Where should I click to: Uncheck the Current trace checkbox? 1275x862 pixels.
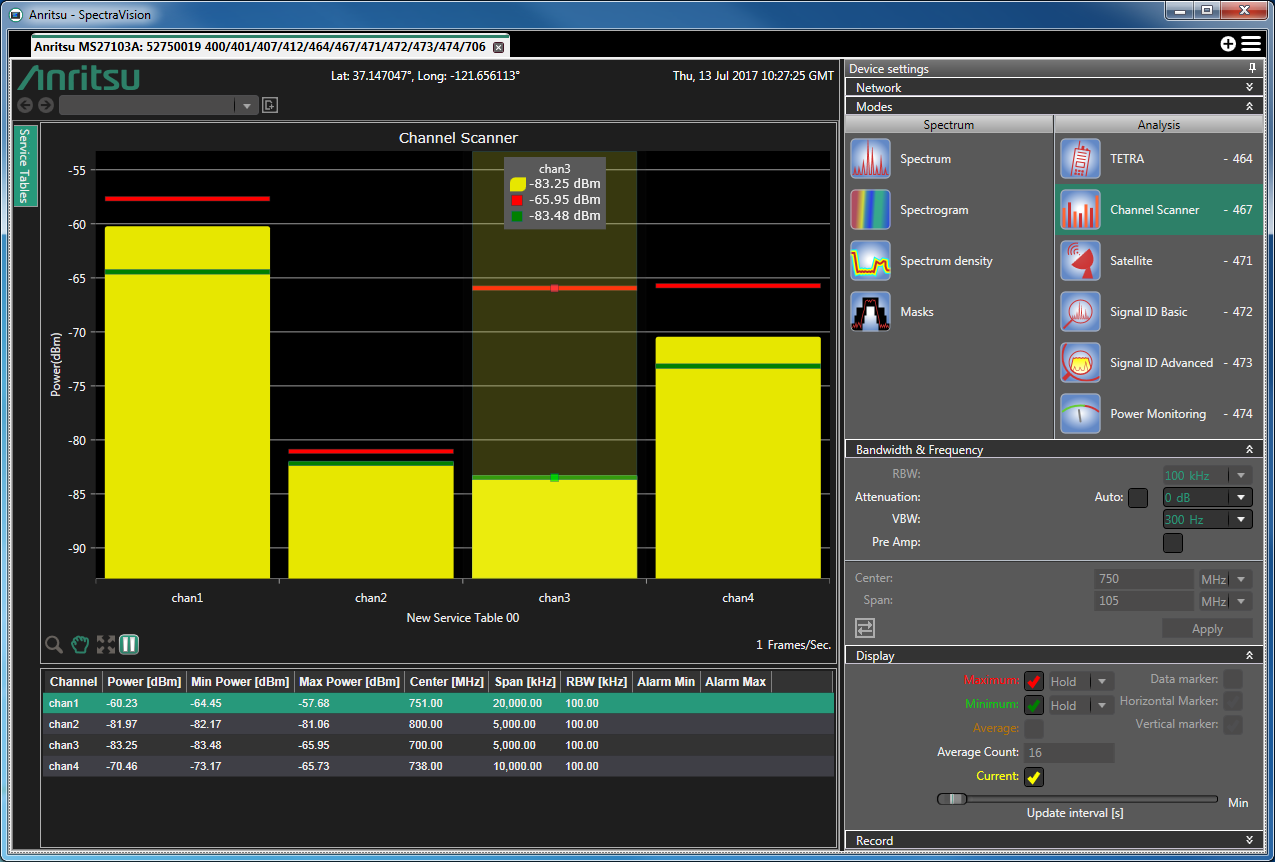[x=1033, y=776]
